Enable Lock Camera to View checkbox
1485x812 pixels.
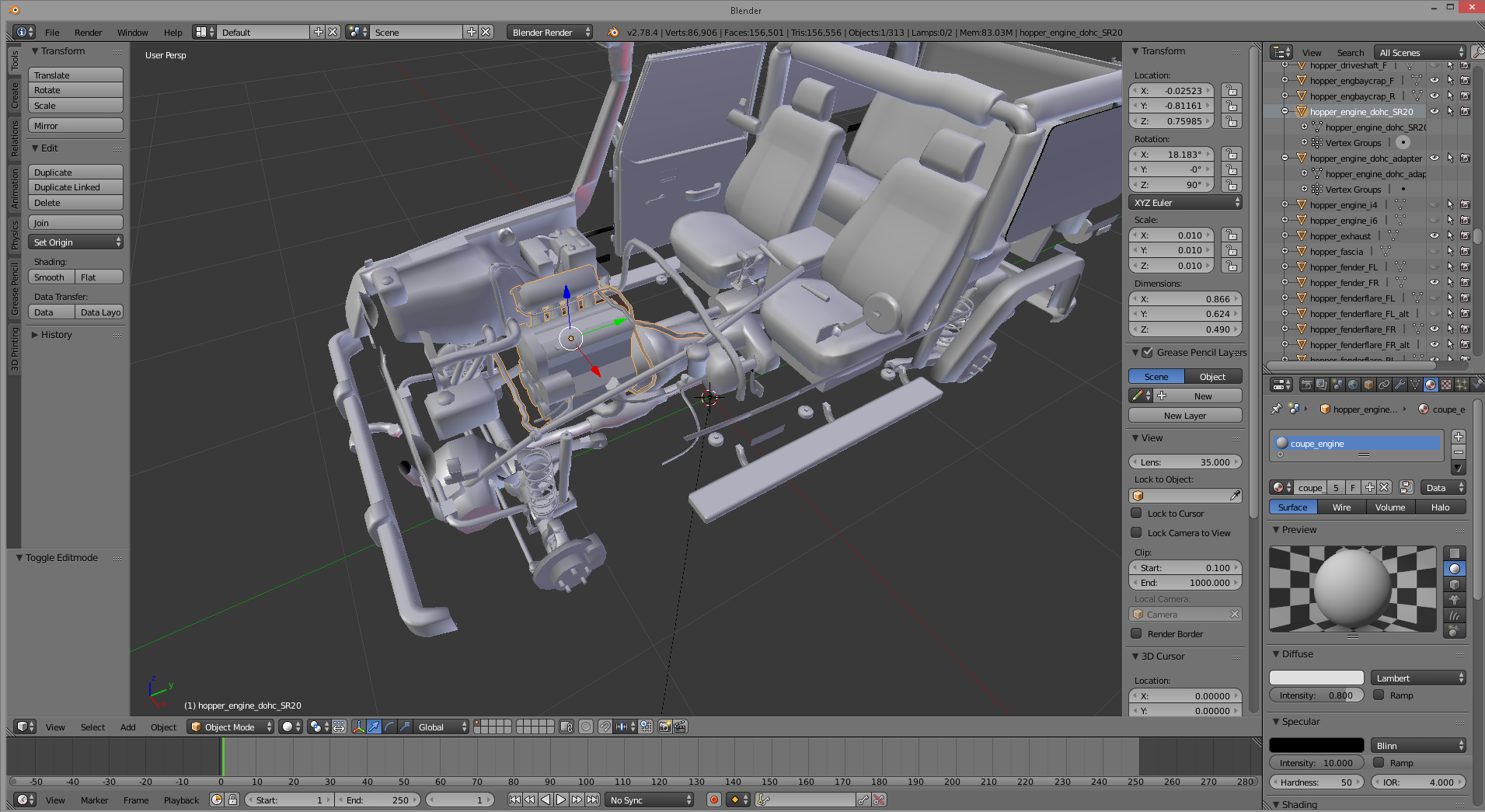[1136, 533]
